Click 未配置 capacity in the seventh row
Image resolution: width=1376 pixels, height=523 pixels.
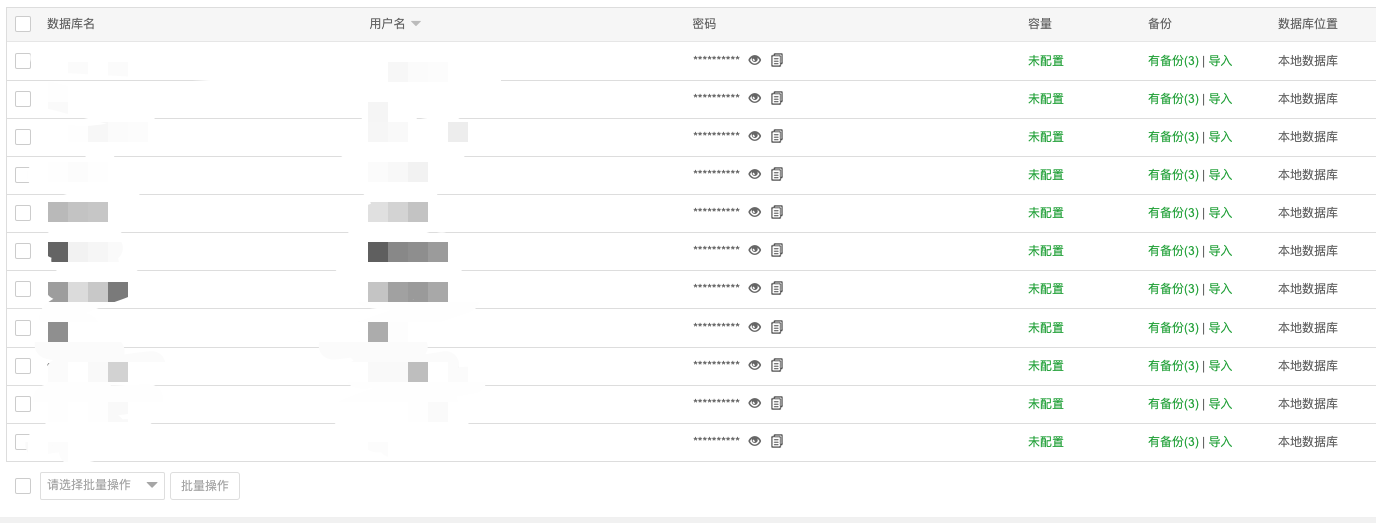click(1046, 289)
